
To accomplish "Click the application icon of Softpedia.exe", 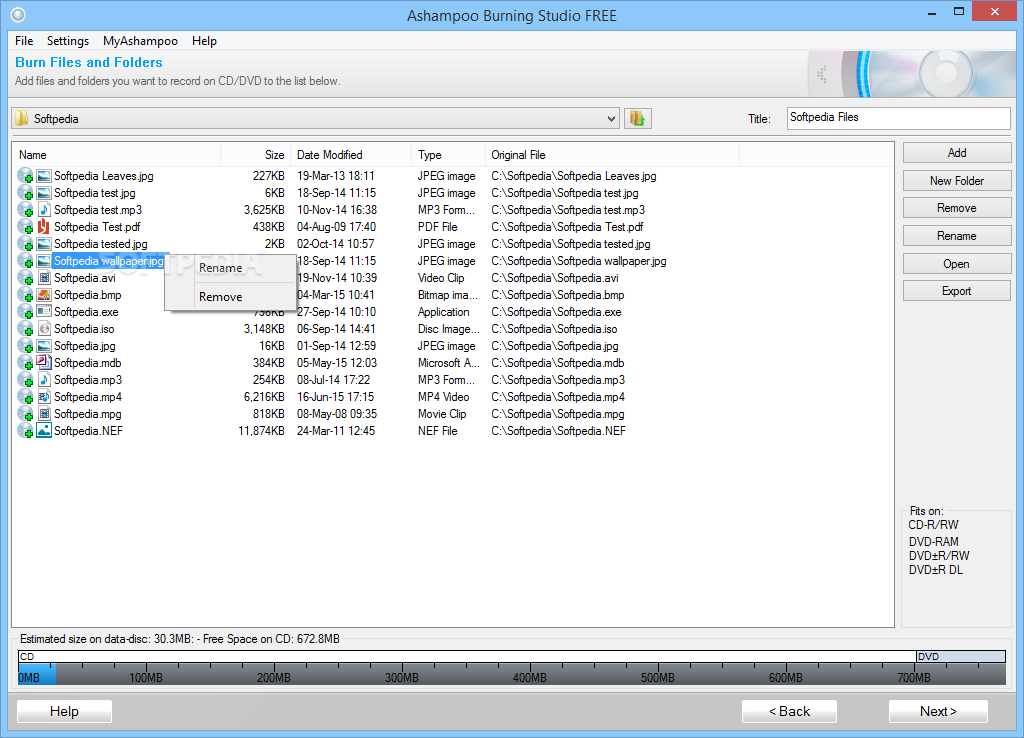I will coord(44,312).
